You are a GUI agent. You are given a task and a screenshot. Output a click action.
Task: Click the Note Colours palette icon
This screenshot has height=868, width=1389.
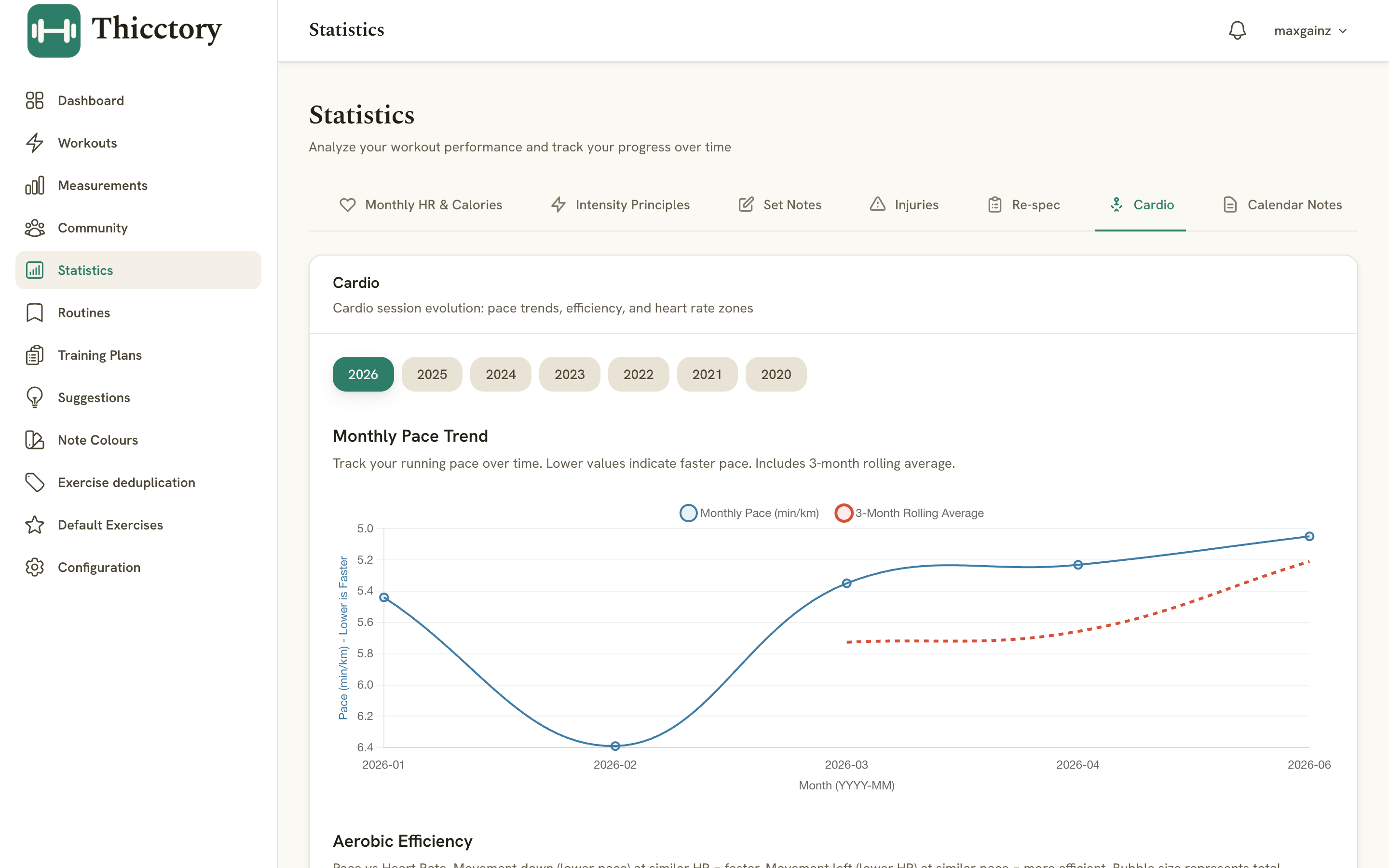click(34, 440)
